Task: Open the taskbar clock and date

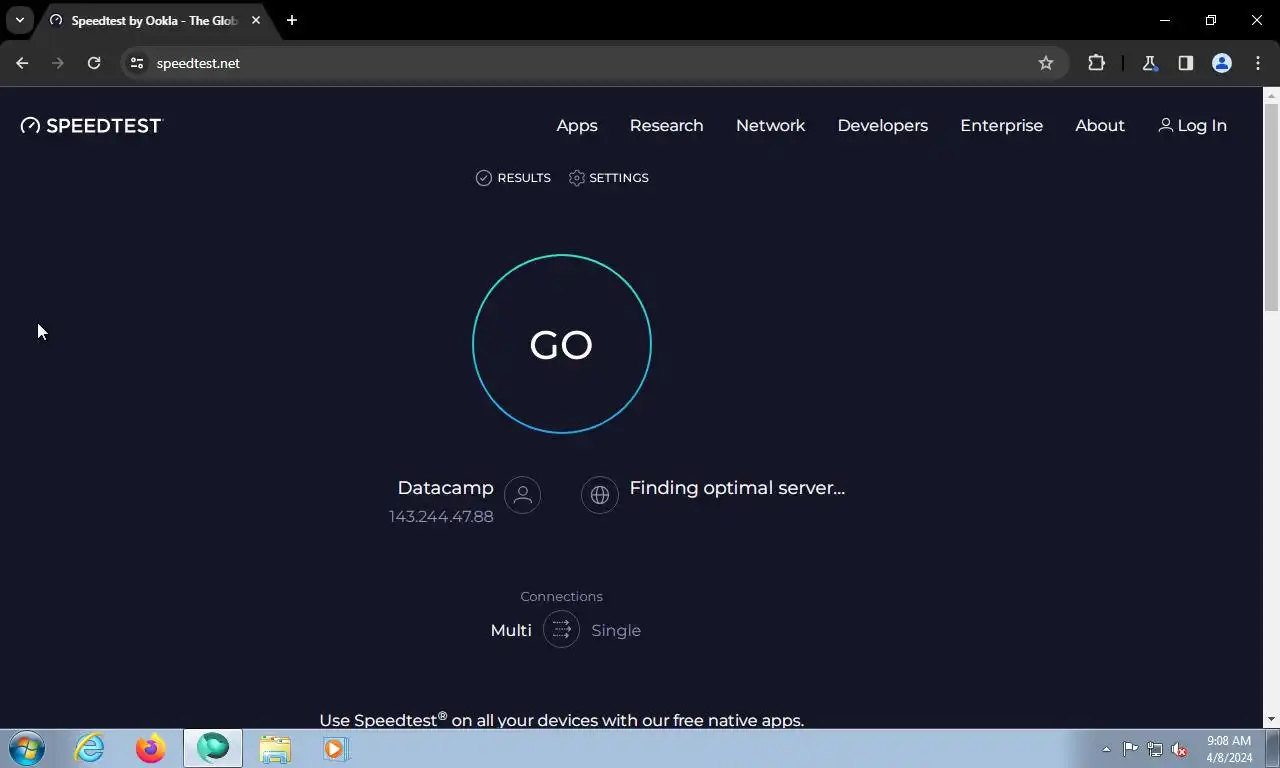Action: click(1228, 749)
